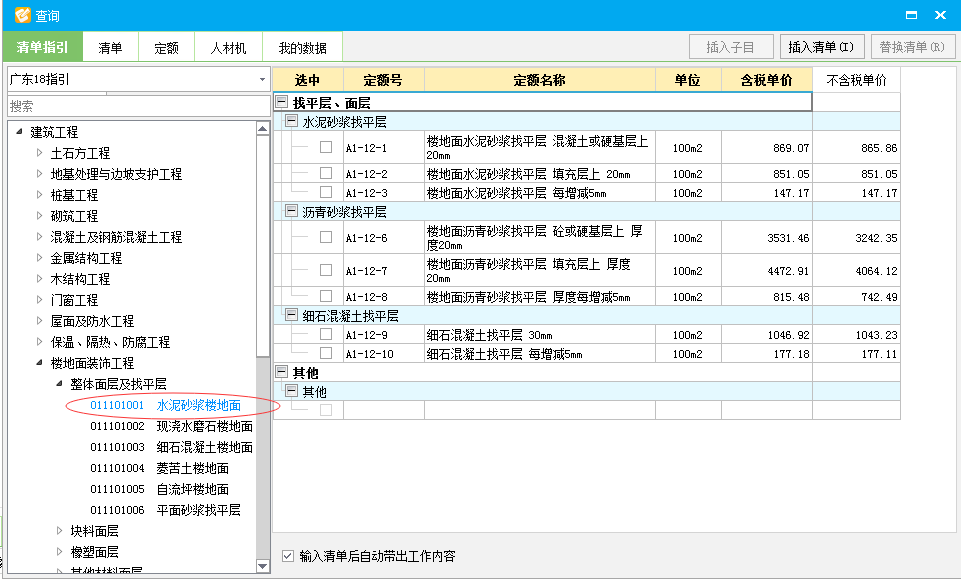Expand the 橡塑面层 node

tap(59, 551)
